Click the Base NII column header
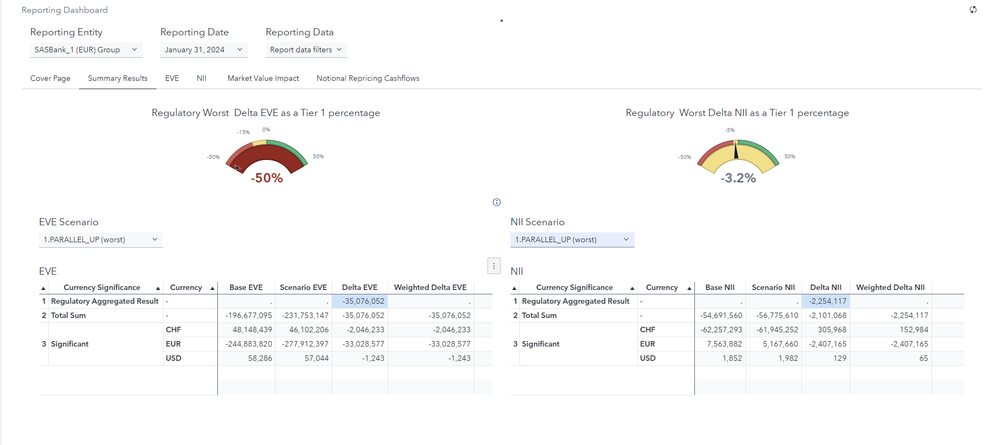This screenshot has width=999, height=445. coord(720,288)
